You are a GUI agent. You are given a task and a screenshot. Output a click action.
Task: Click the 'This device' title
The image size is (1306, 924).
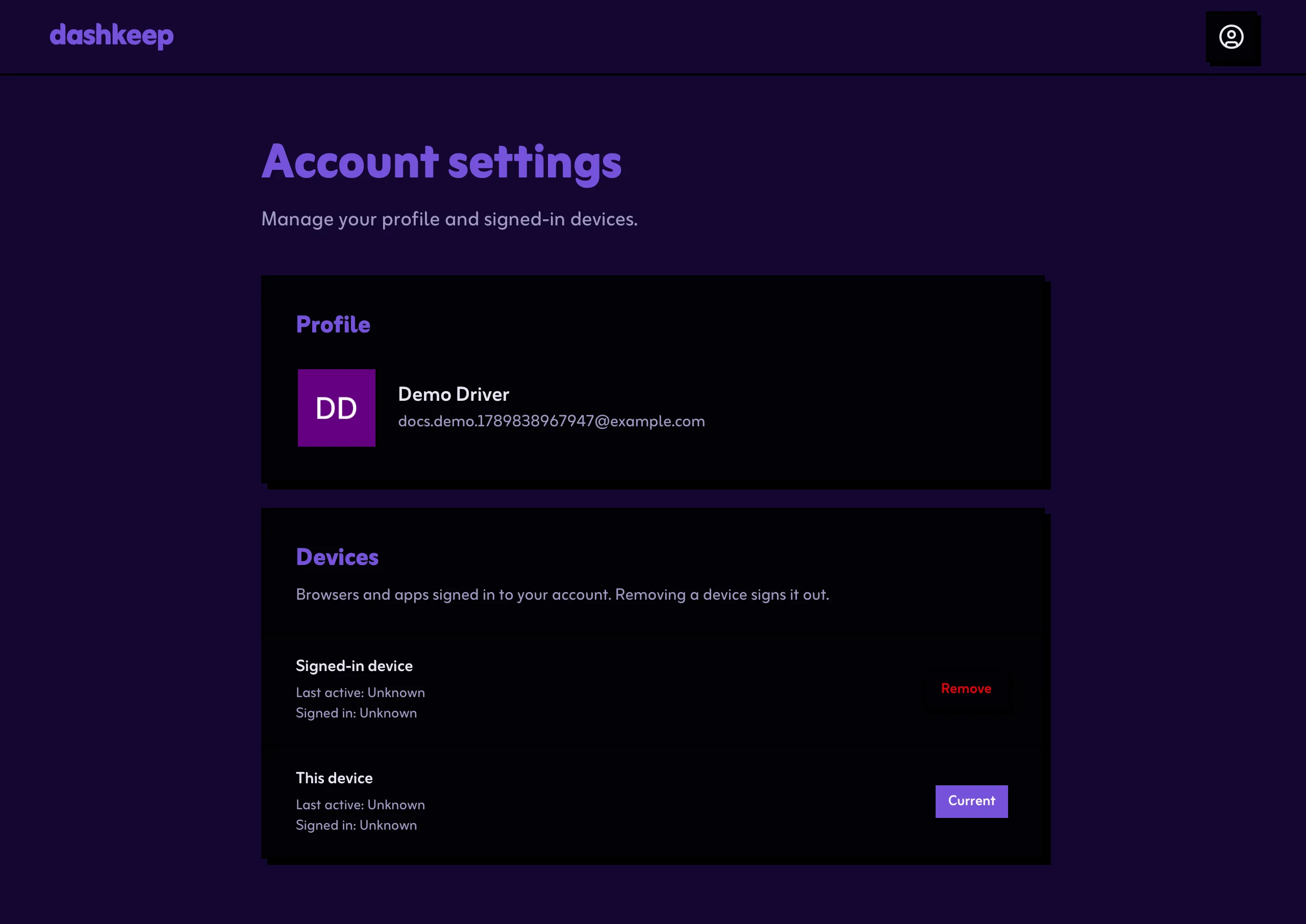pyautogui.click(x=334, y=778)
